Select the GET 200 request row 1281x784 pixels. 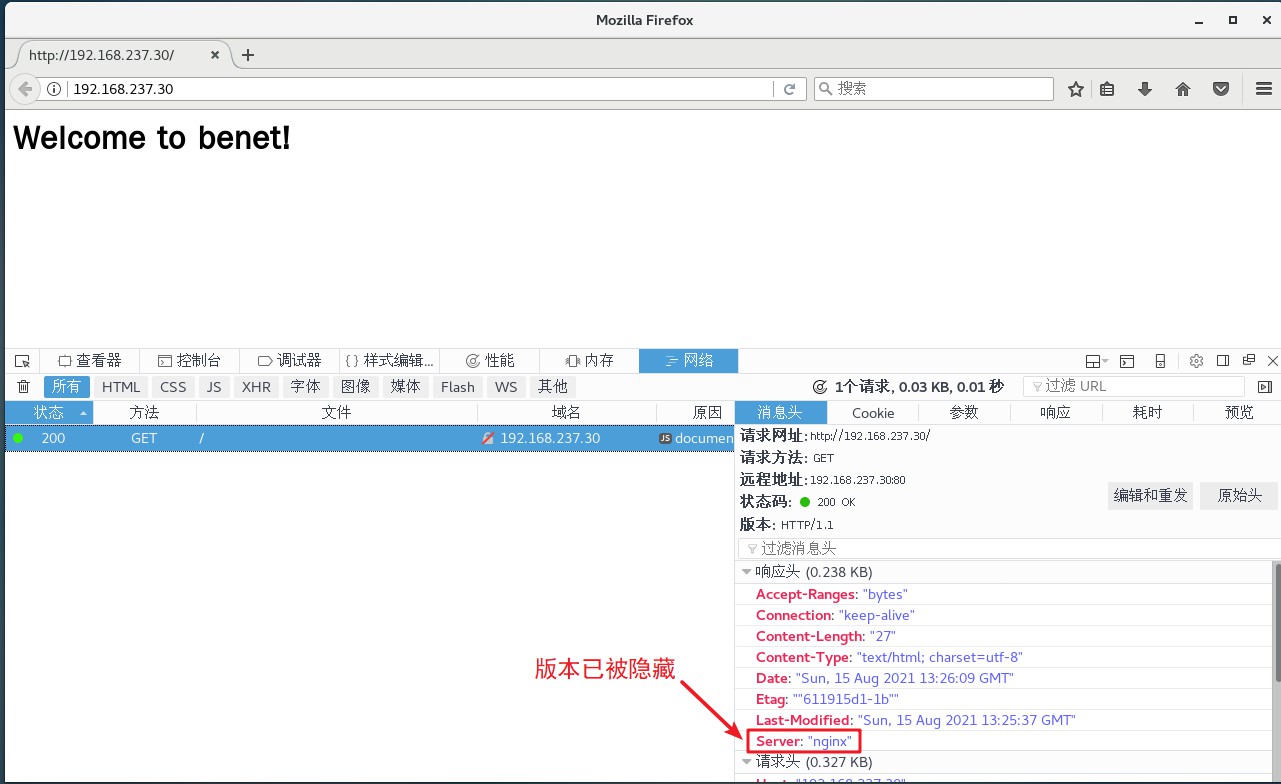pos(369,438)
